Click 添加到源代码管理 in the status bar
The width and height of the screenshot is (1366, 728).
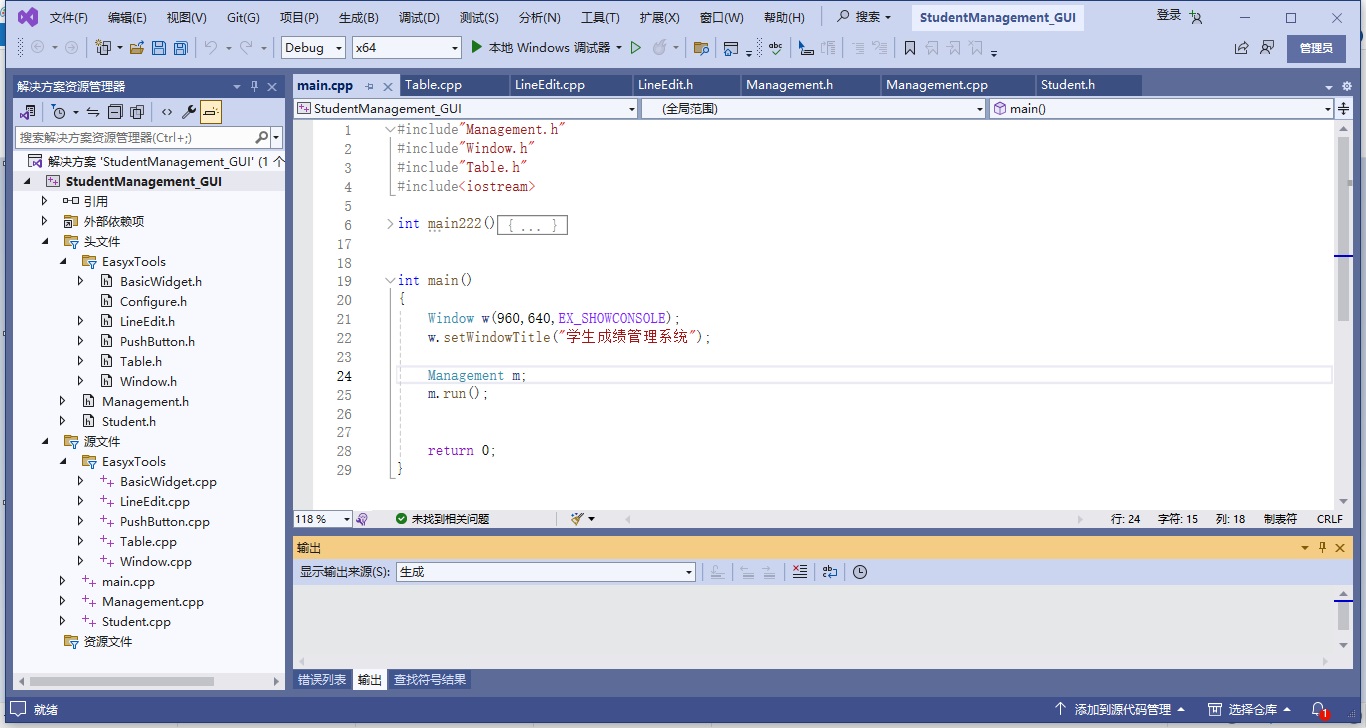1121,709
